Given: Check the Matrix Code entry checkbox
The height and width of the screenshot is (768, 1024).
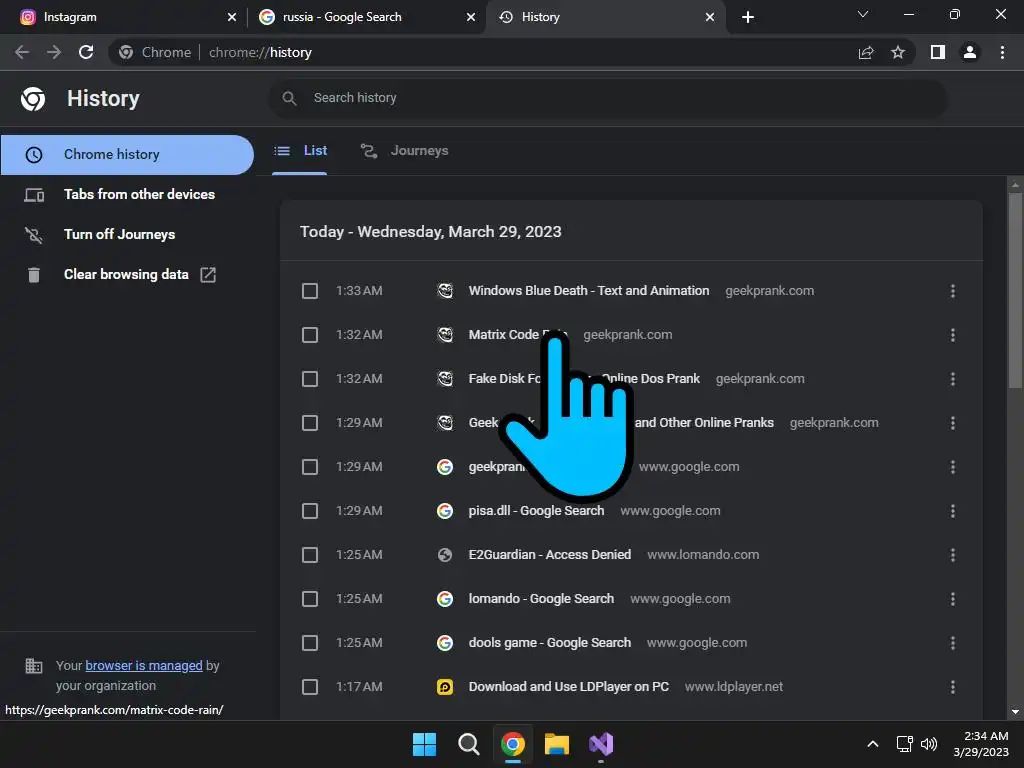Looking at the screenshot, I should point(310,335).
